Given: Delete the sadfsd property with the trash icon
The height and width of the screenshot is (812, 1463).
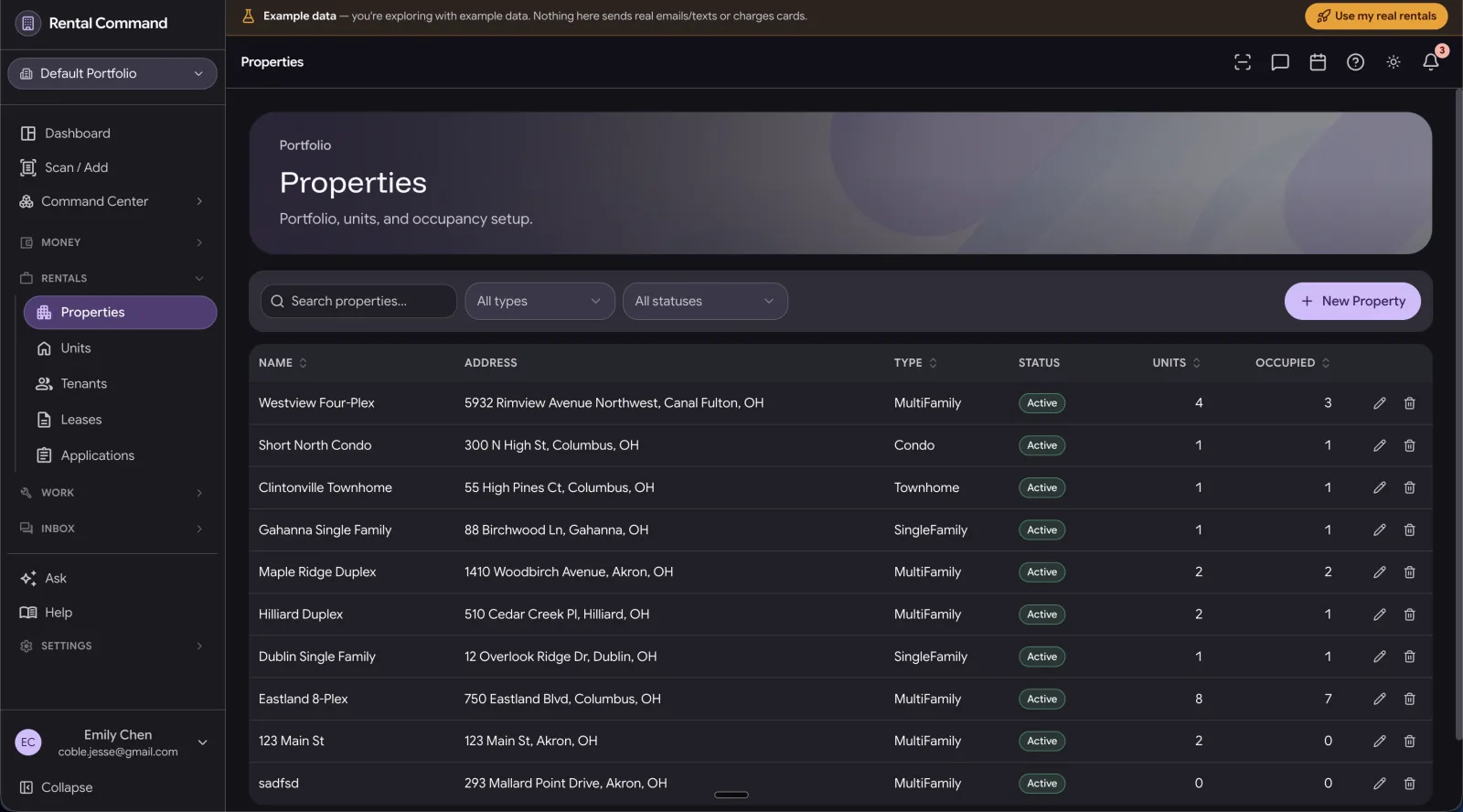Looking at the screenshot, I should (1410, 784).
